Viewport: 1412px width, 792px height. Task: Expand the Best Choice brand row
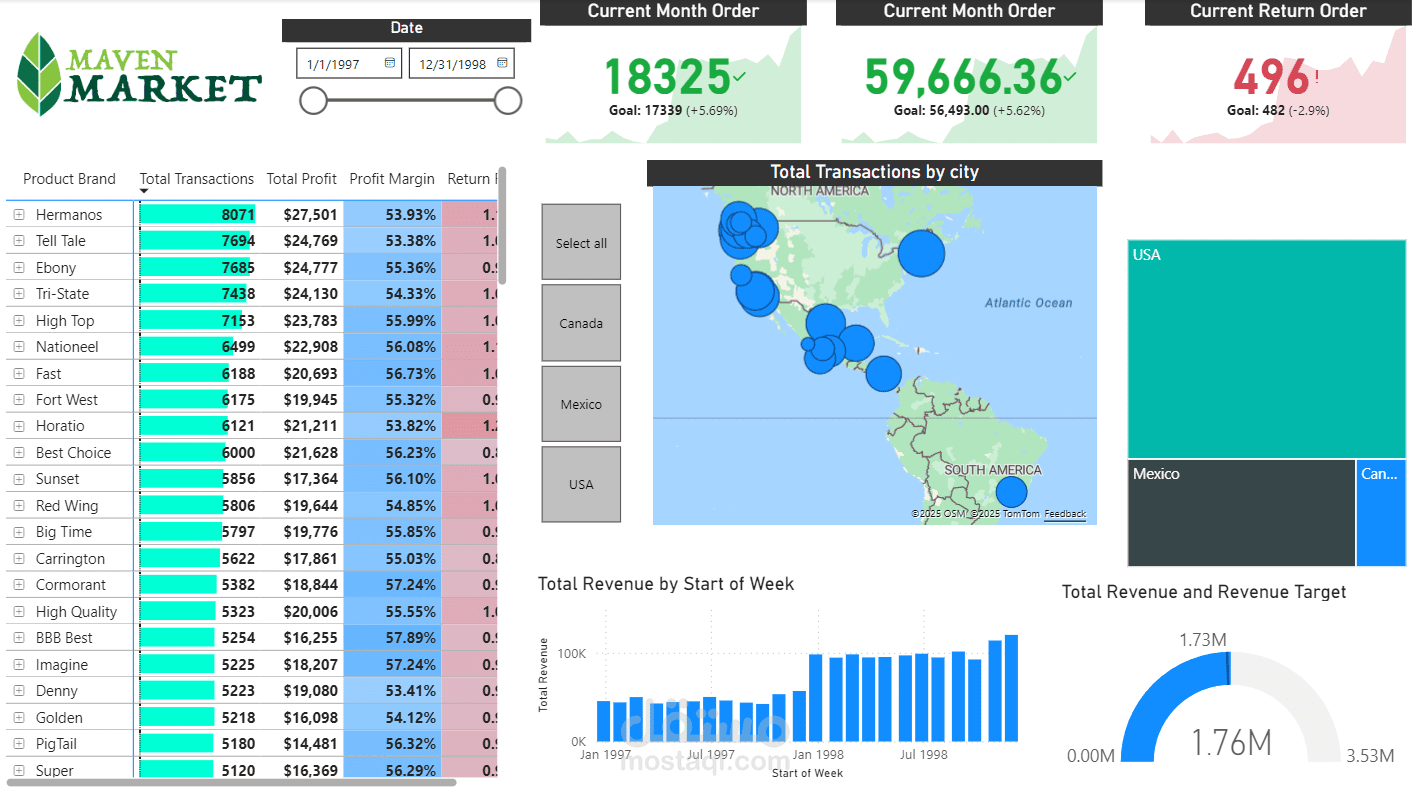click(x=19, y=452)
